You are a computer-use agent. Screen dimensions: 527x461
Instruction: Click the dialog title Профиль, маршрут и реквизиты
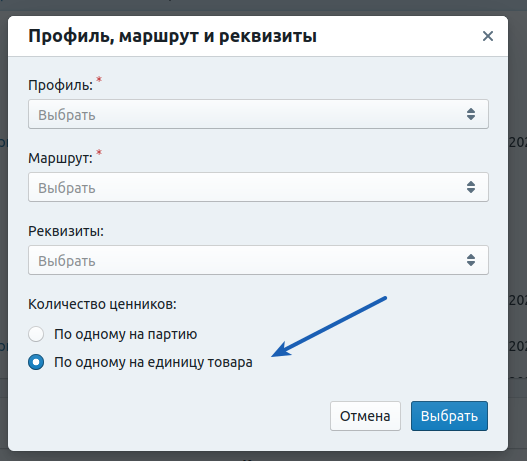pyautogui.click(x=172, y=36)
